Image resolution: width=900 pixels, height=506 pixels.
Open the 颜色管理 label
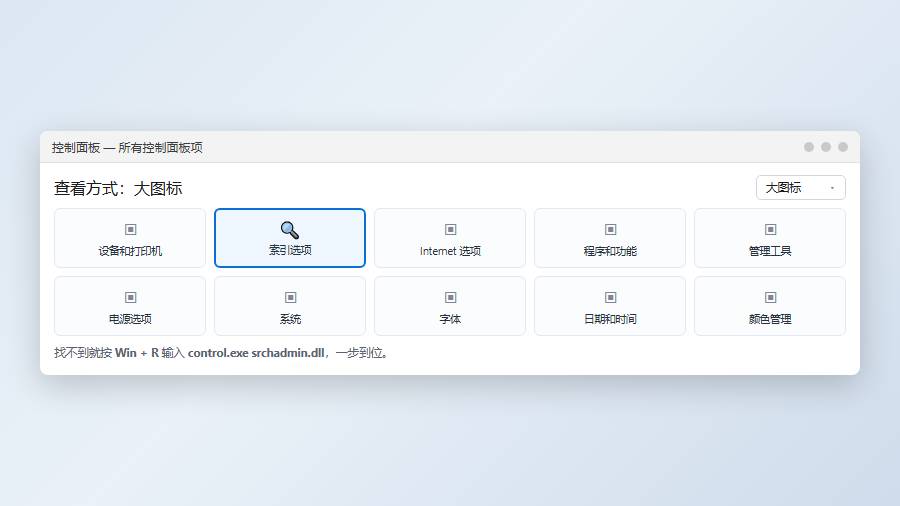click(x=770, y=319)
